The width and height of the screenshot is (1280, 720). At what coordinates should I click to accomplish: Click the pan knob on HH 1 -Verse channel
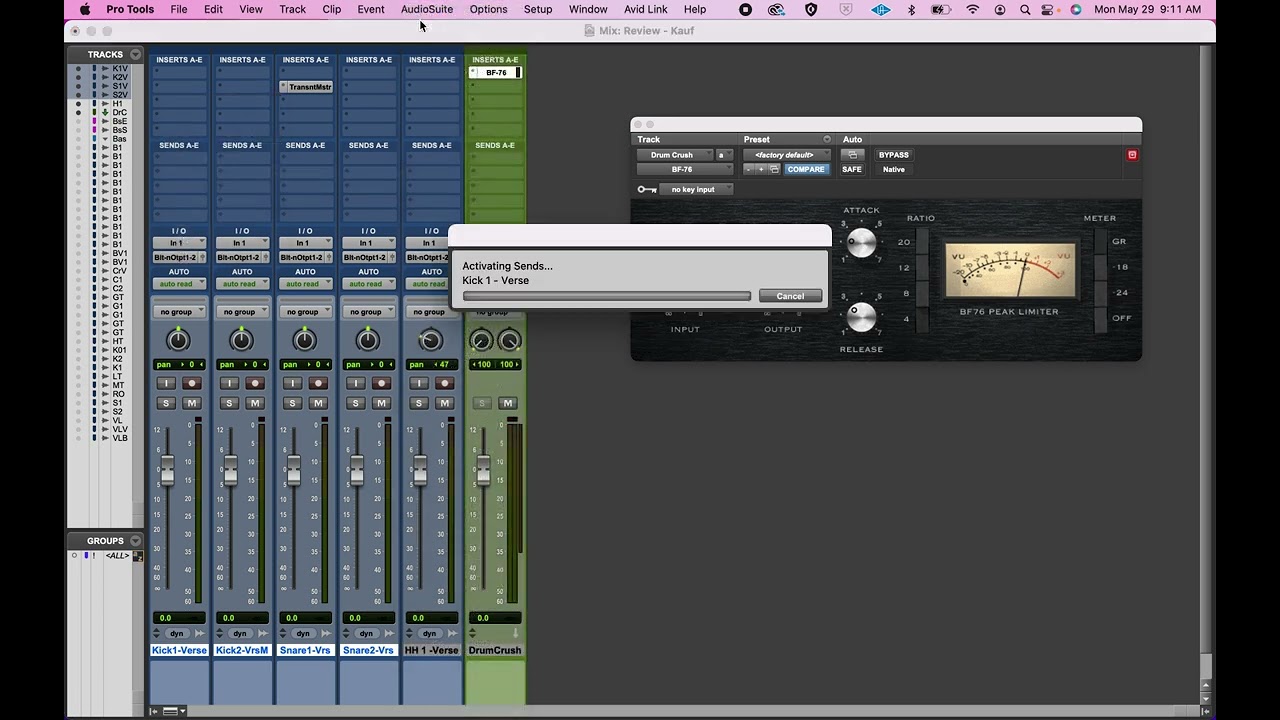tap(430, 340)
